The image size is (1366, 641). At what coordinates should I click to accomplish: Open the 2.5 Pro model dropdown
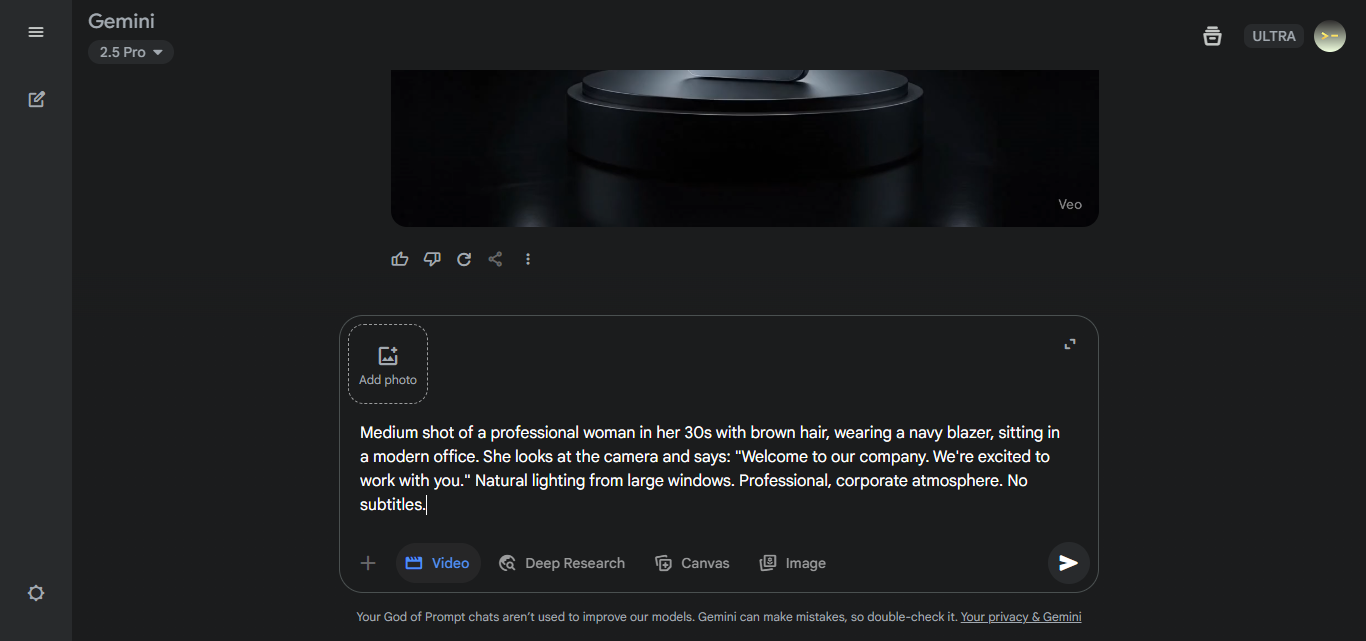pos(131,52)
